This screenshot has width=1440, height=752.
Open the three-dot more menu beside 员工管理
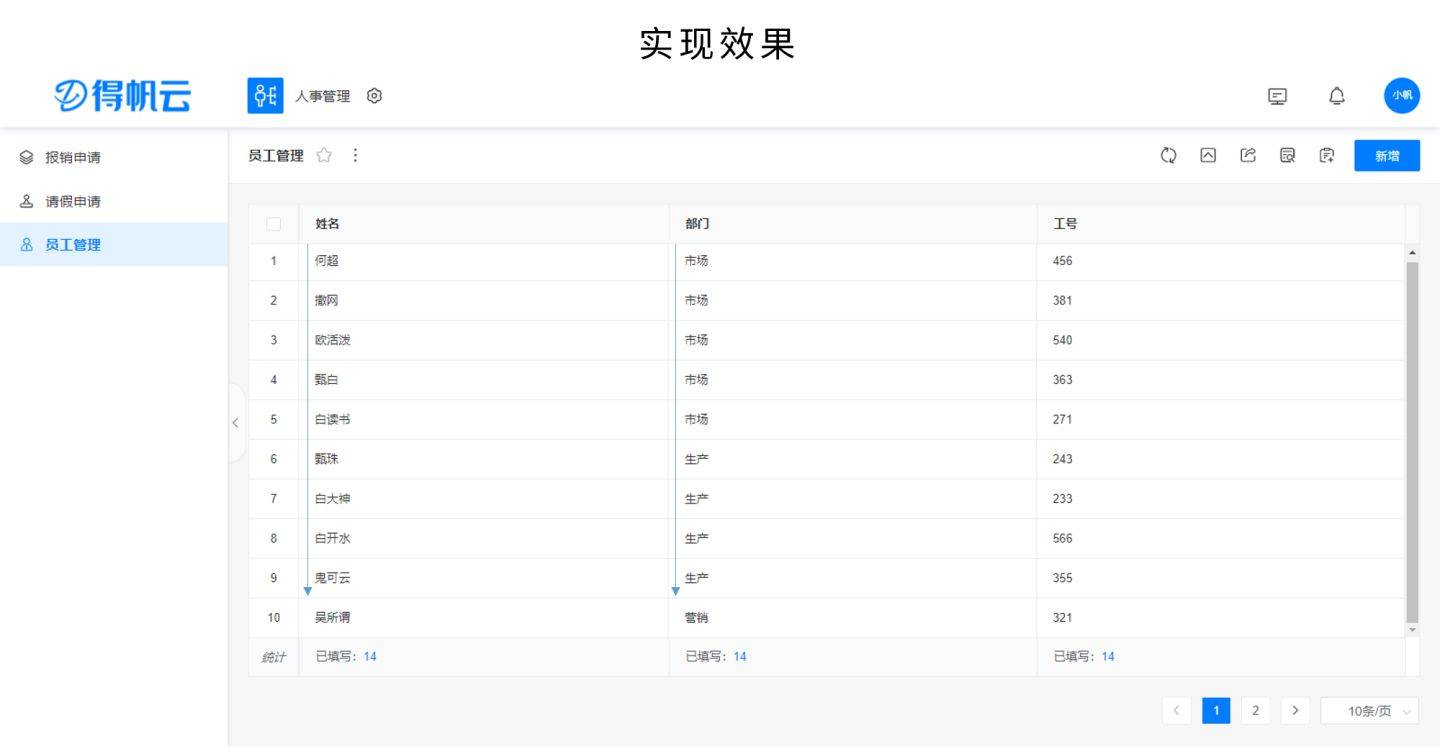click(355, 155)
